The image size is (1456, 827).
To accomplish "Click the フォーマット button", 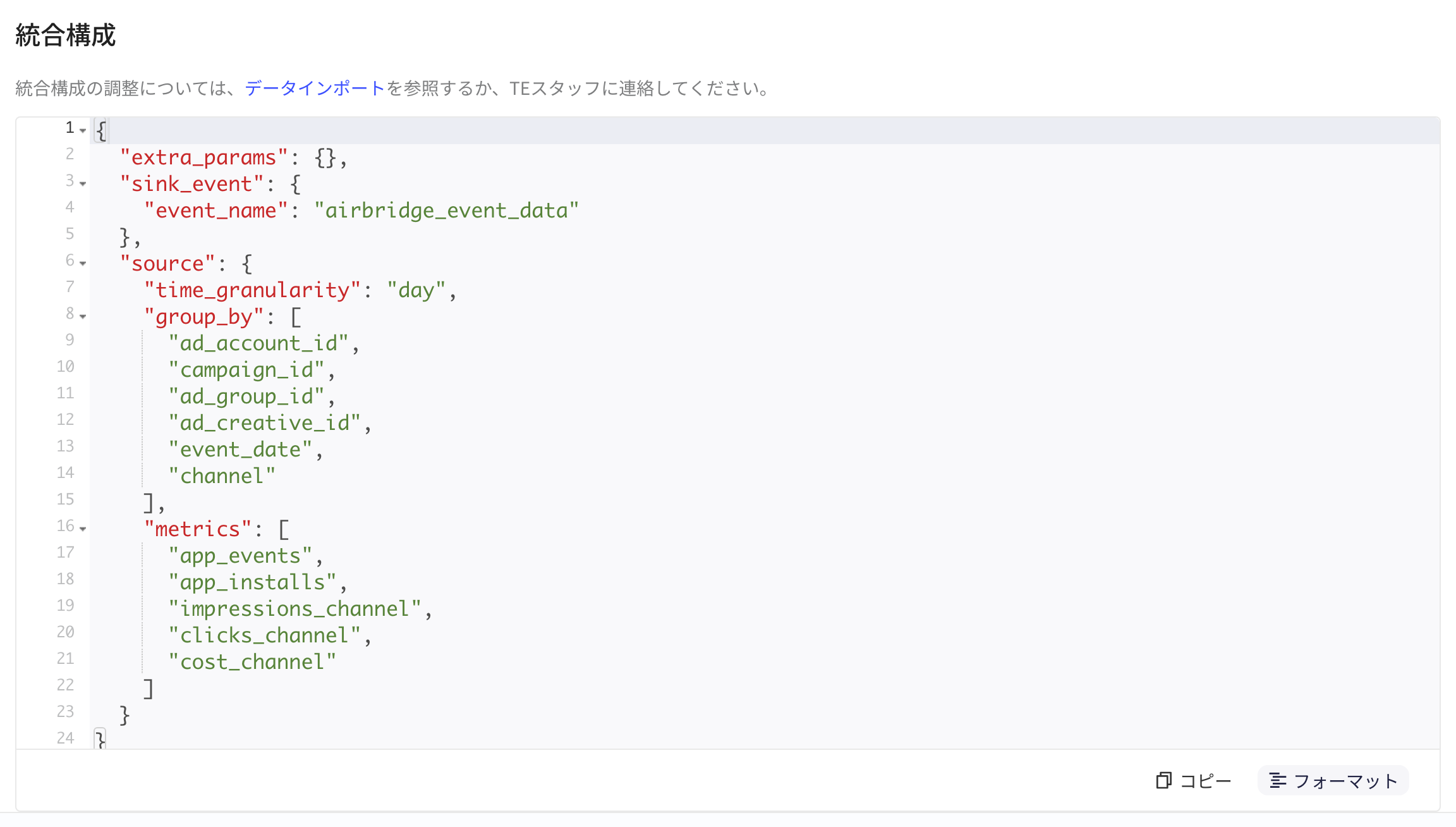I will pos(1333,781).
